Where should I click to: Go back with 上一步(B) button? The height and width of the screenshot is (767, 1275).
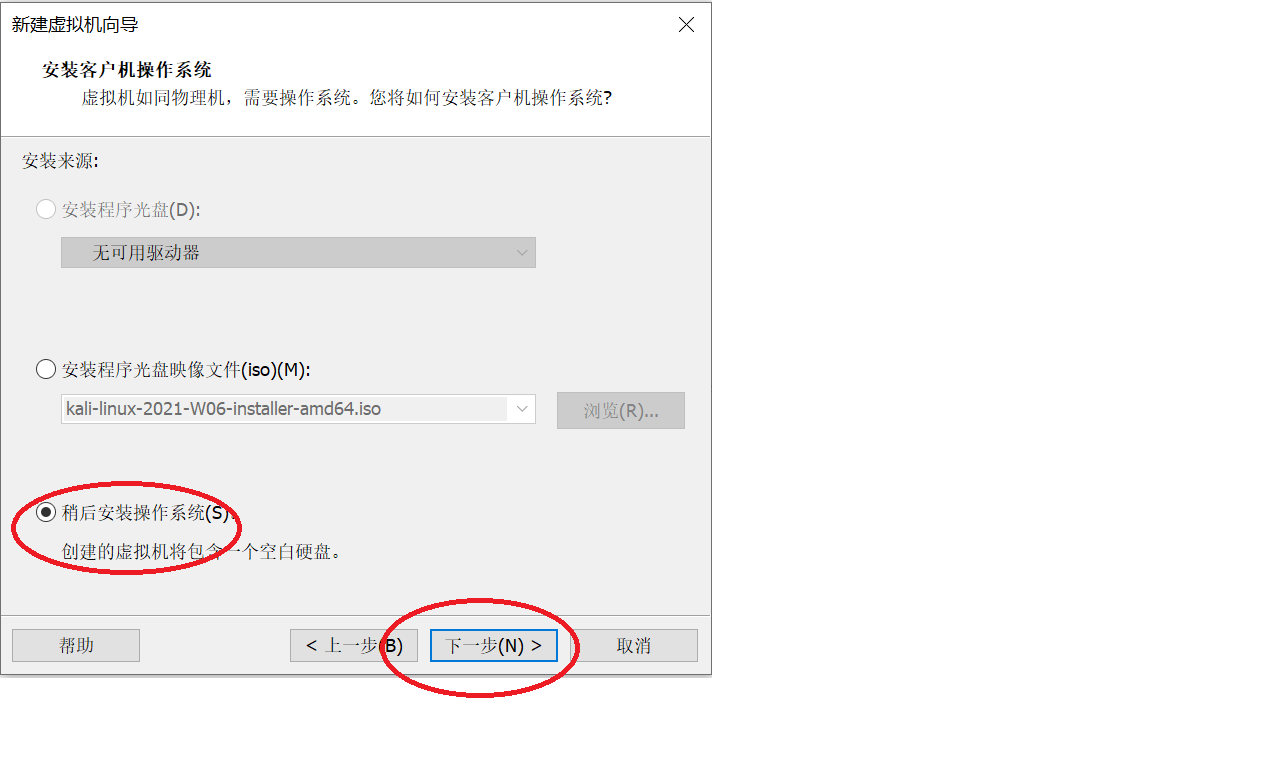354,645
